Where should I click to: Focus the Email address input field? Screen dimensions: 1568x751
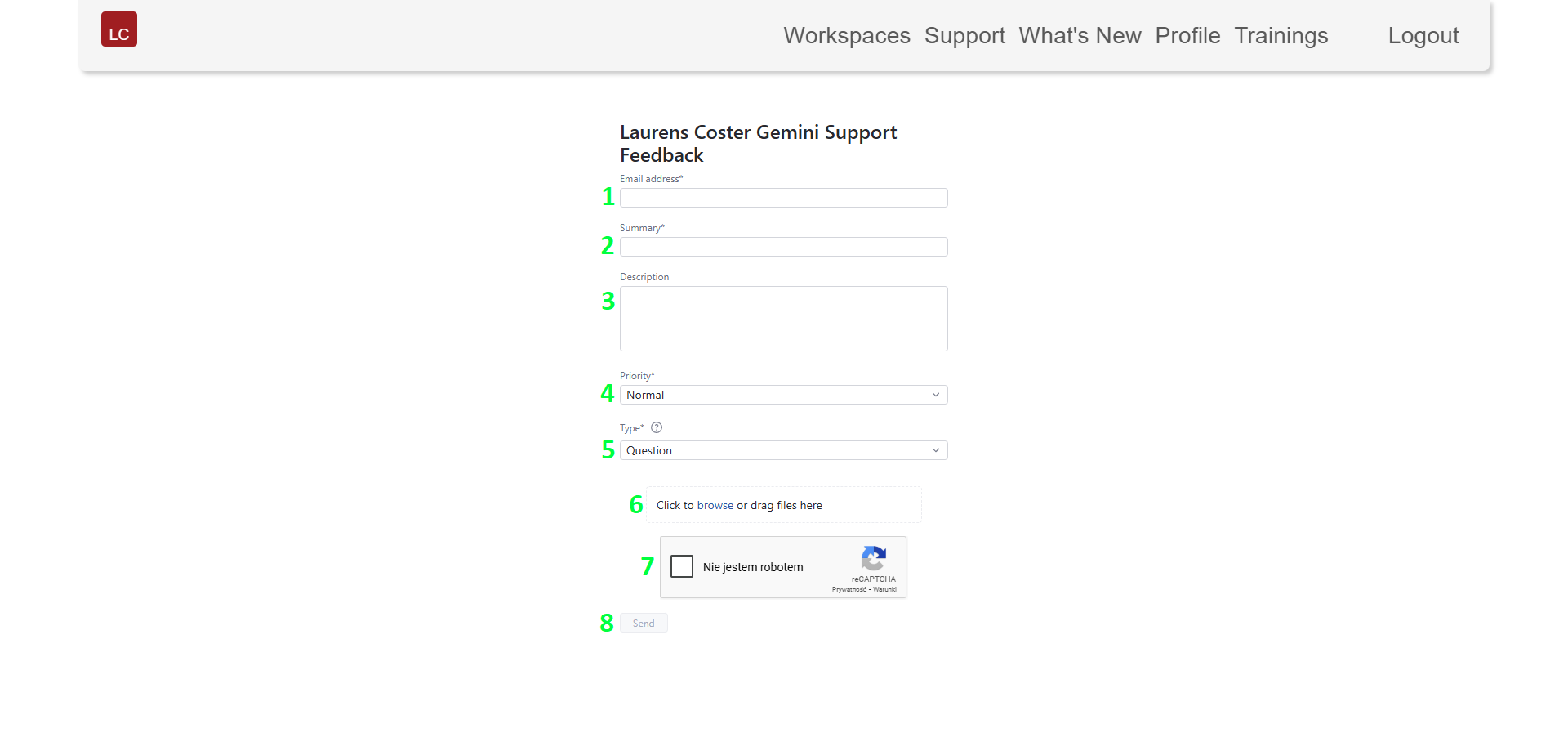[784, 198]
